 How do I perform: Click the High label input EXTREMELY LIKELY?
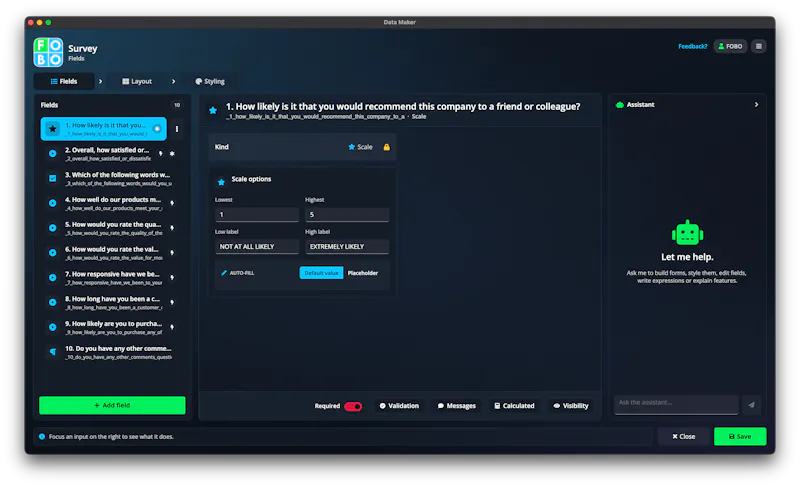347,247
